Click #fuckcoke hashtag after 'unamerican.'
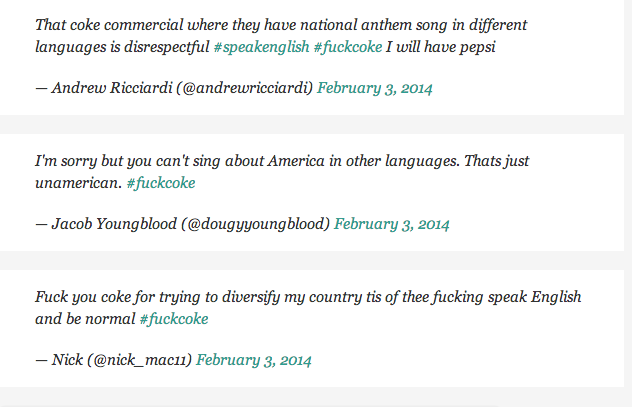 [x=161, y=184]
